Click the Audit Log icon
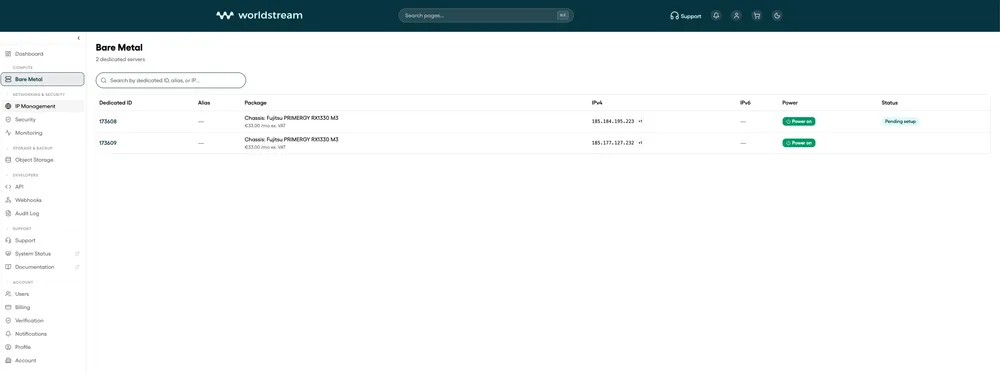The image size is (1000, 373). click(8, 213)
